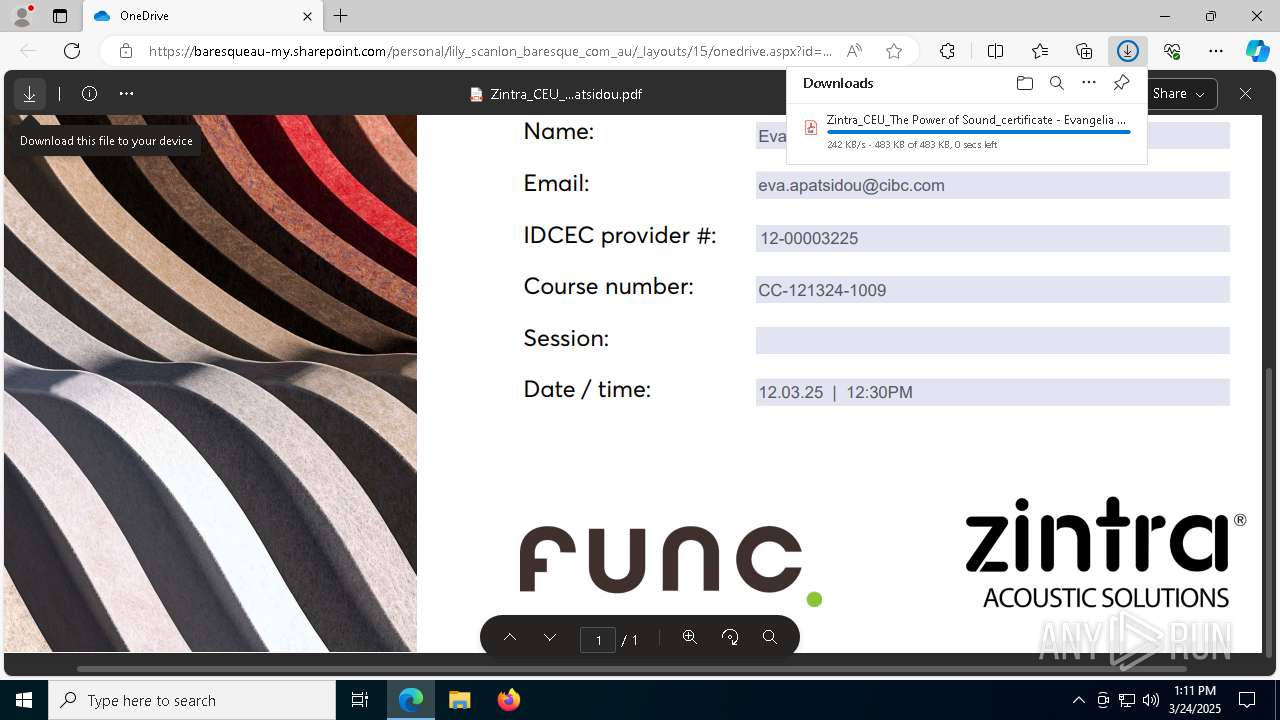The width and height of the screenshot is (1280, 720).
Task: Open the downloads folder from the Downloads panel
Action: click(x=1024, y=83)
